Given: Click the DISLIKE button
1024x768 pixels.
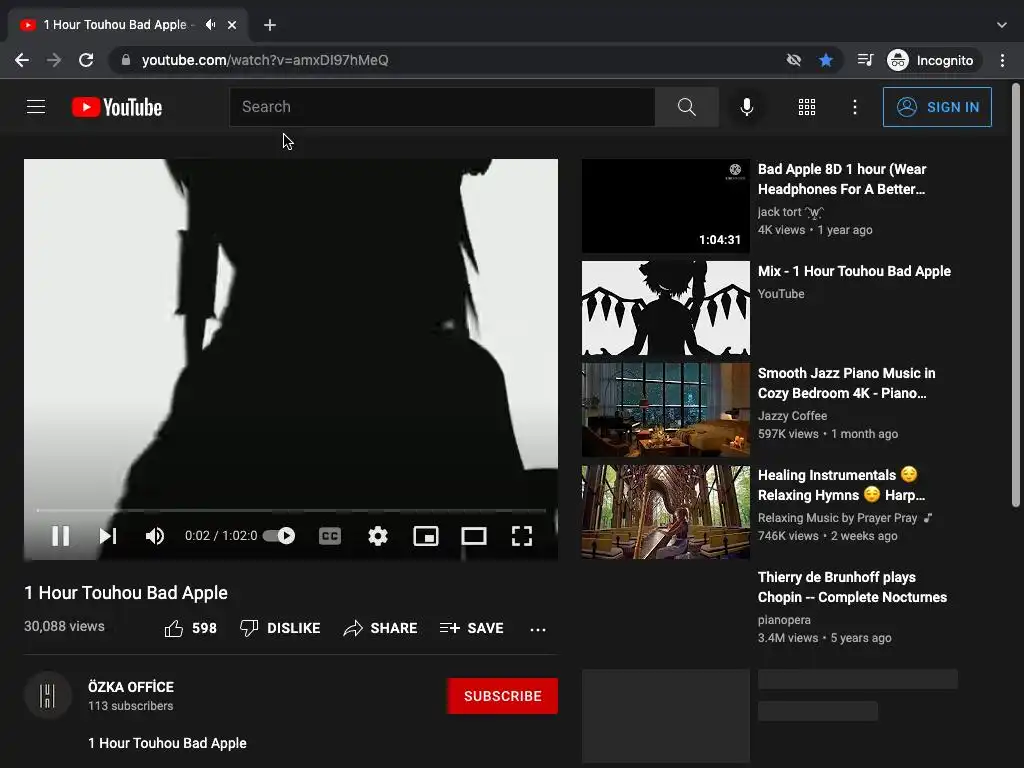Looking at the screenshot, I should 280,628.
